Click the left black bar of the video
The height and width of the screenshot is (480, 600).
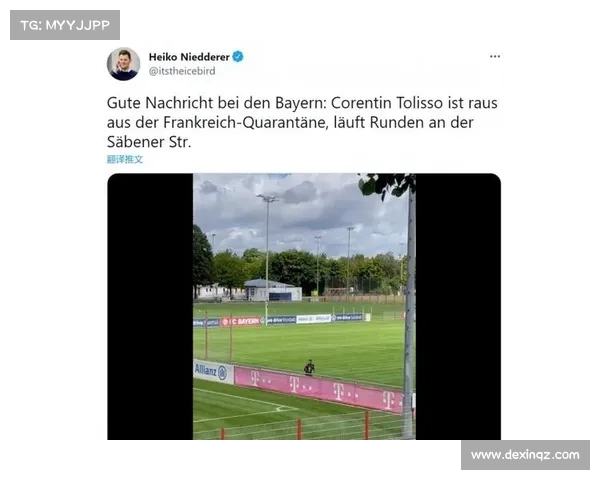tap(150, 306)
